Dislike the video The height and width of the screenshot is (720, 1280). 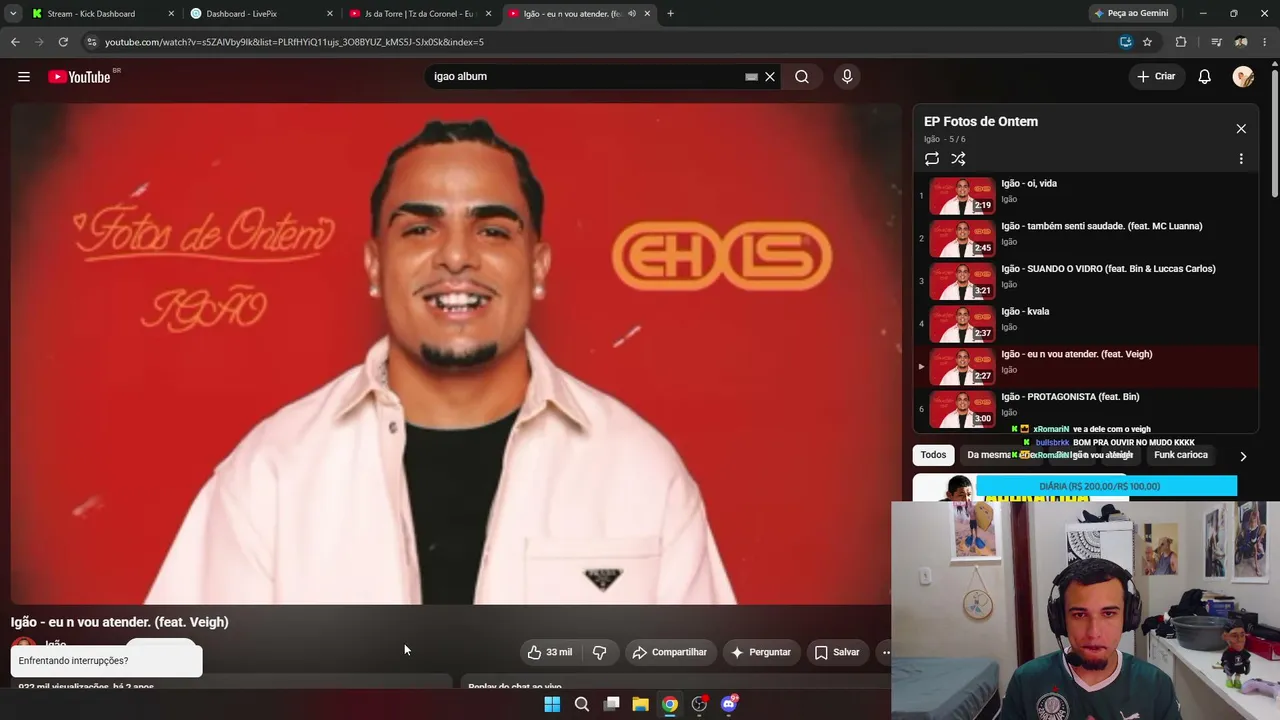[x=600, y=652]
